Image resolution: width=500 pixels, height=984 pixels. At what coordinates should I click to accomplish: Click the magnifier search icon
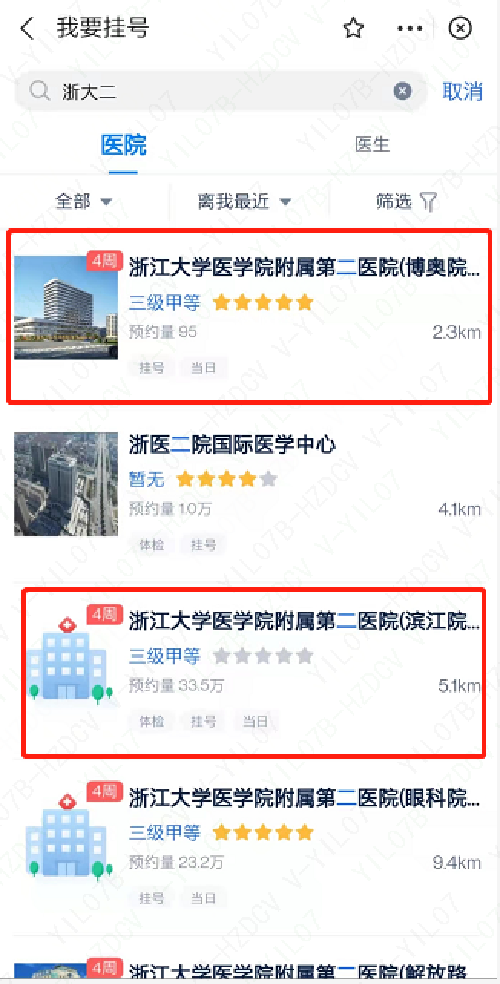coord(40,92)
